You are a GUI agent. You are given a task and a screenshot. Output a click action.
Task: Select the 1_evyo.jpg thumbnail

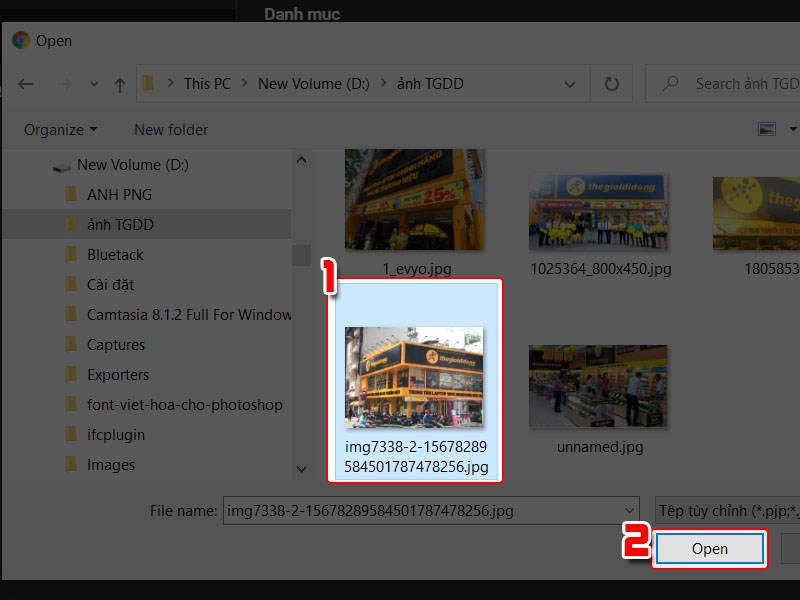click(415, 199)
